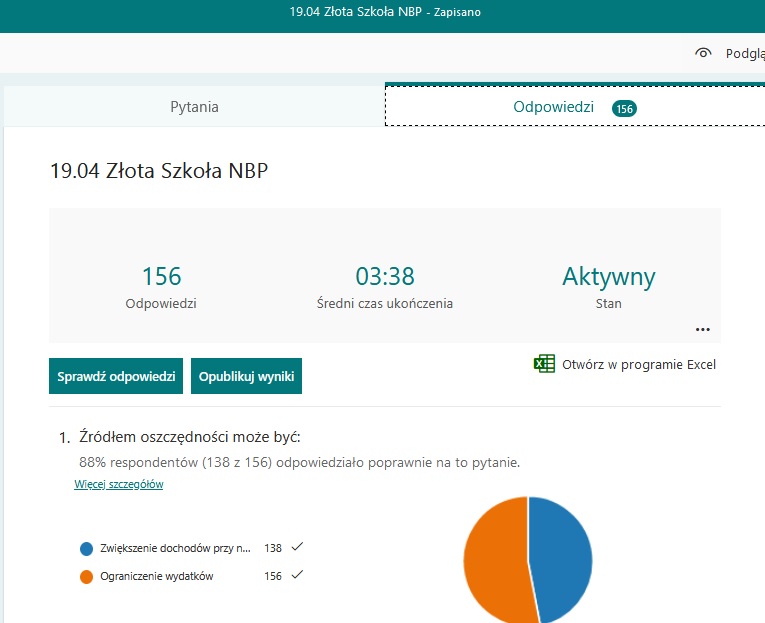Click the '88% respondentów' summary line

[300, 462]
